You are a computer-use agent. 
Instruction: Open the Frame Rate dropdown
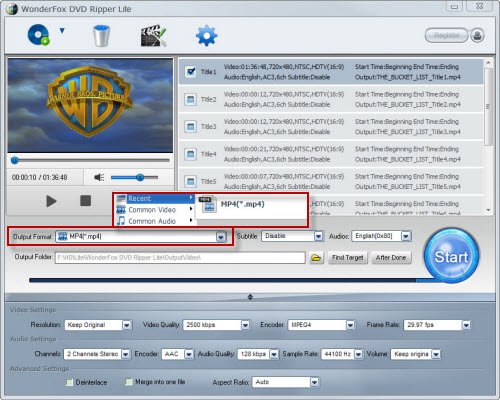pyautogui.click(x=466, y=325)
